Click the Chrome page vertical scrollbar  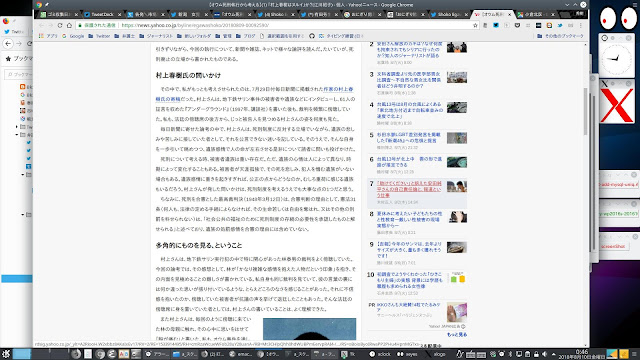(x=586, y=111)
